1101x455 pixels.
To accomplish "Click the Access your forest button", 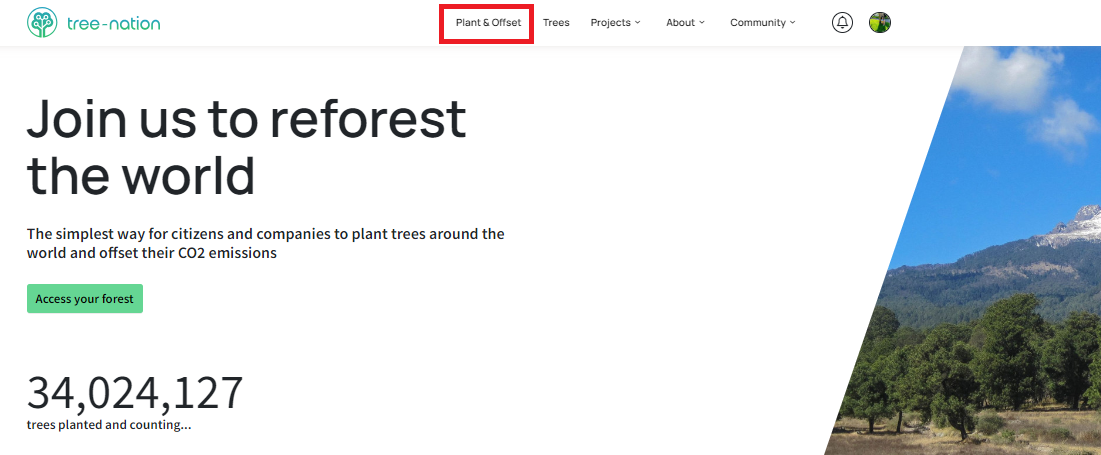I will 85,298.
